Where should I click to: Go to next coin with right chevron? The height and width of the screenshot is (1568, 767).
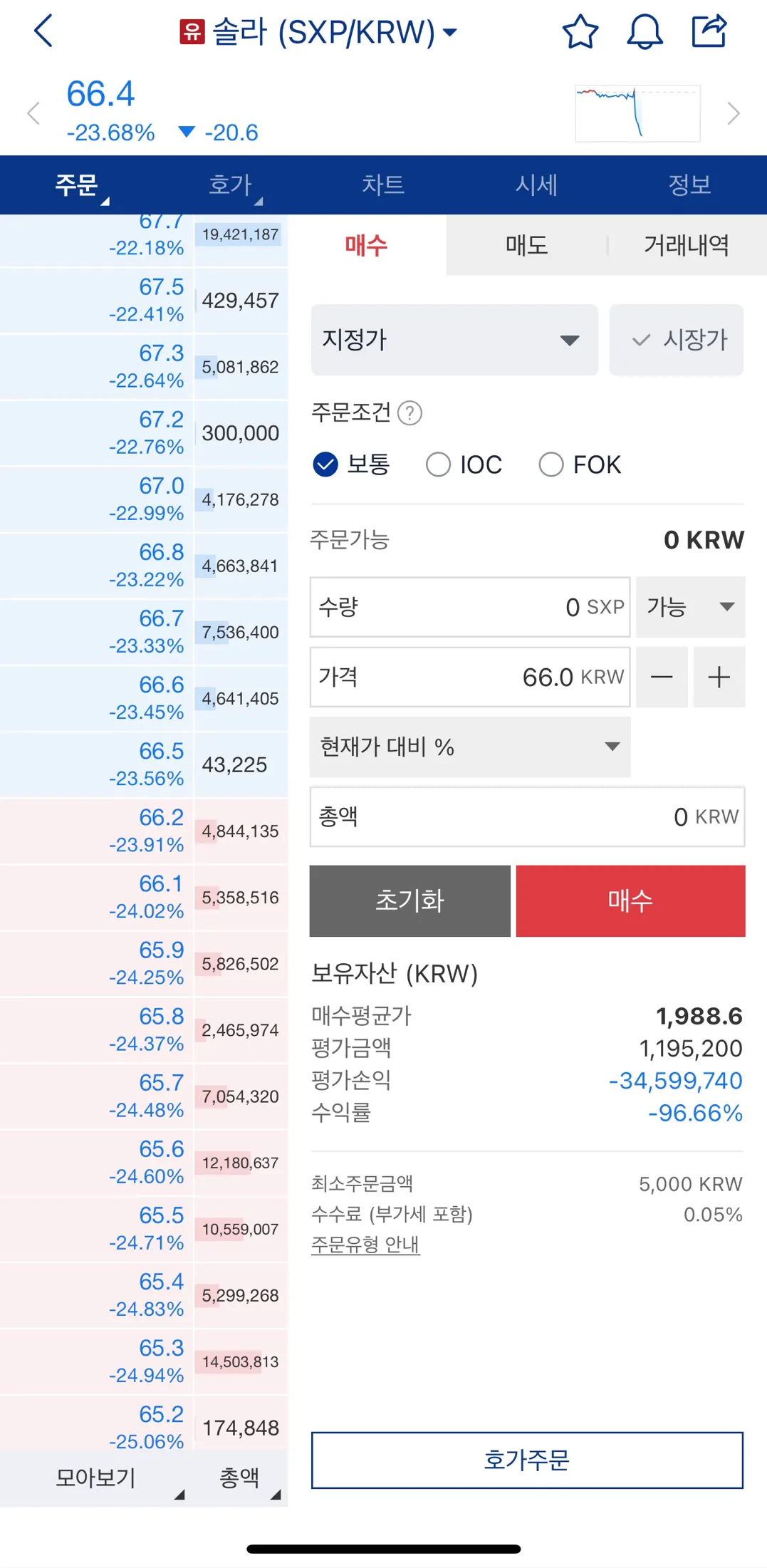pos(734,113)
